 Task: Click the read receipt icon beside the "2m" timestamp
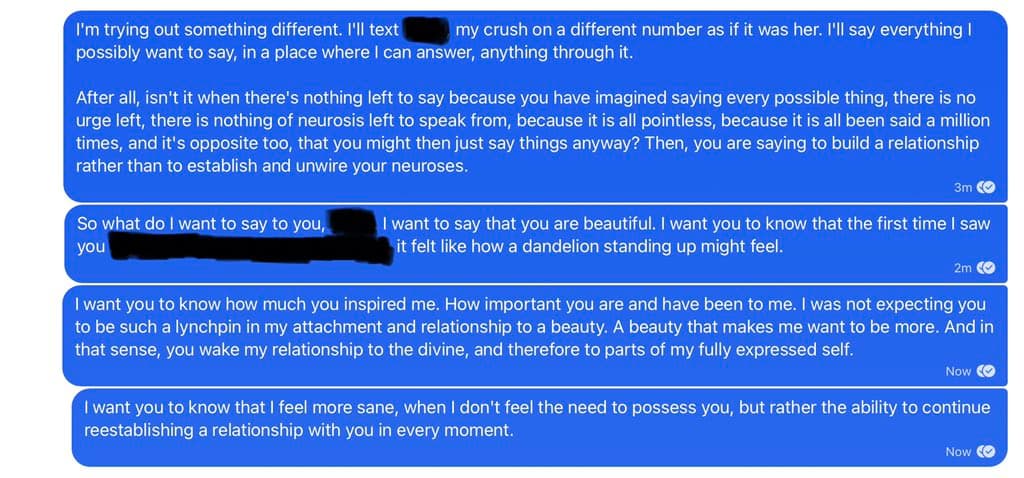click(x=986, y=268)
